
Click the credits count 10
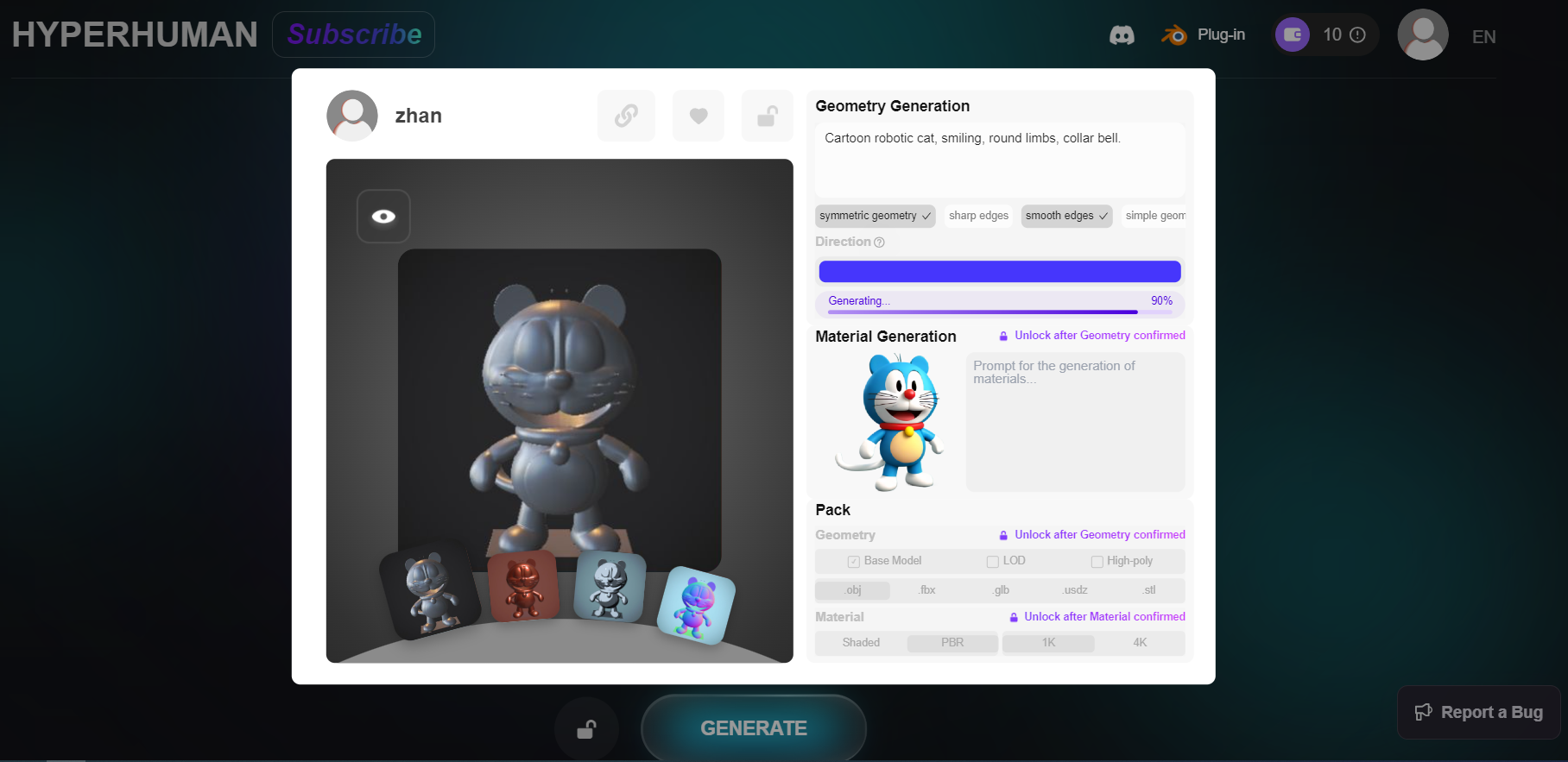click(1332, 35)
